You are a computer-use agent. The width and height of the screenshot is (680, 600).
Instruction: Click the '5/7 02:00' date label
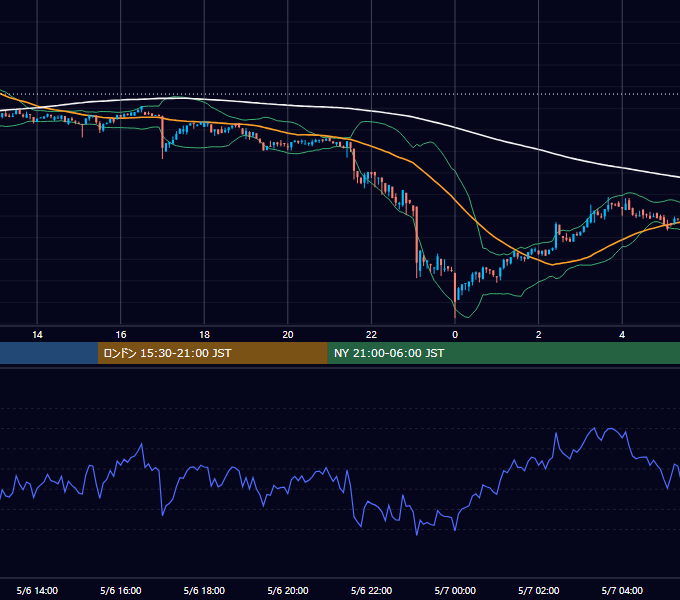point(539,590)
